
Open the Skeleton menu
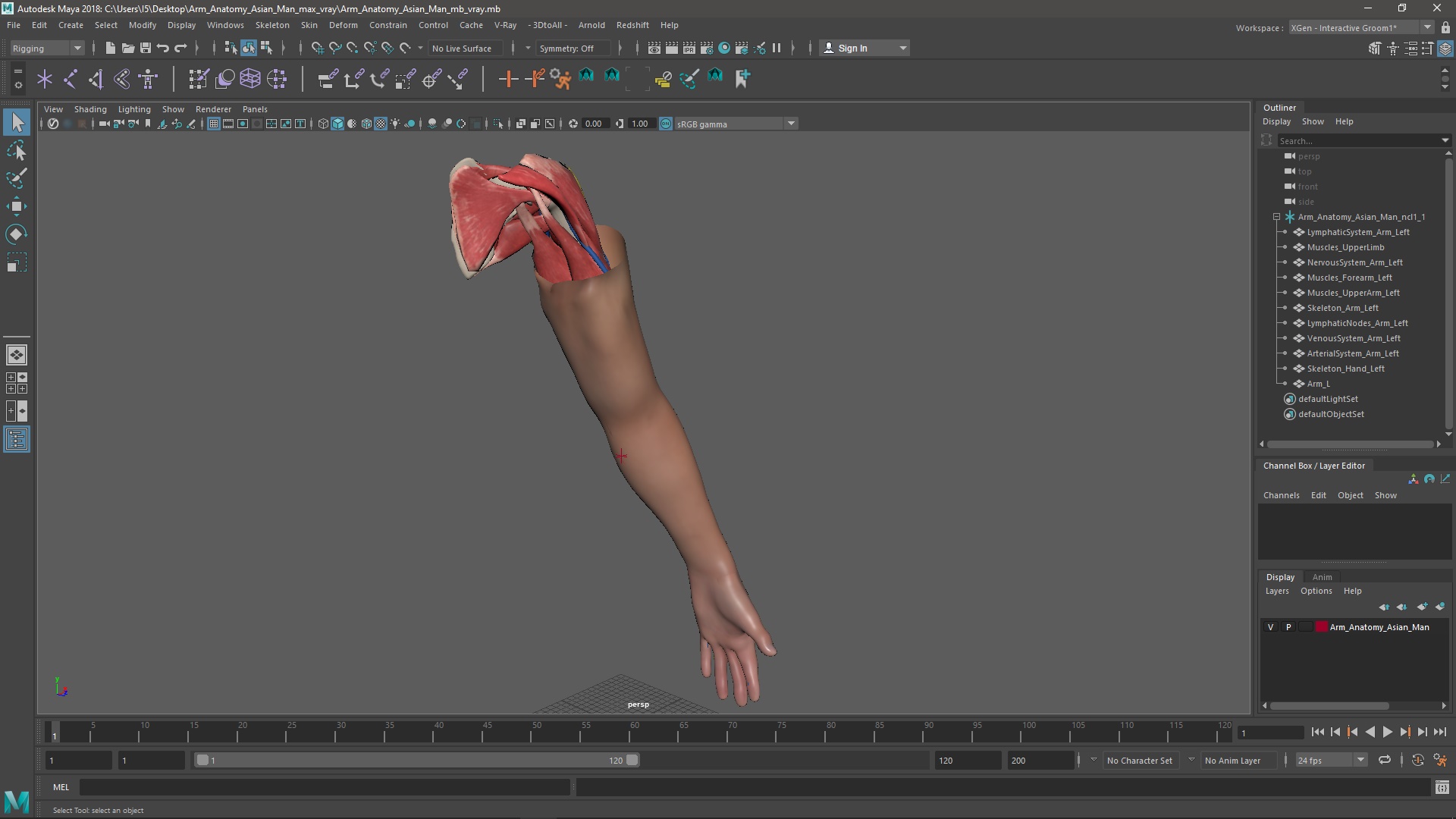click(271, 25)
